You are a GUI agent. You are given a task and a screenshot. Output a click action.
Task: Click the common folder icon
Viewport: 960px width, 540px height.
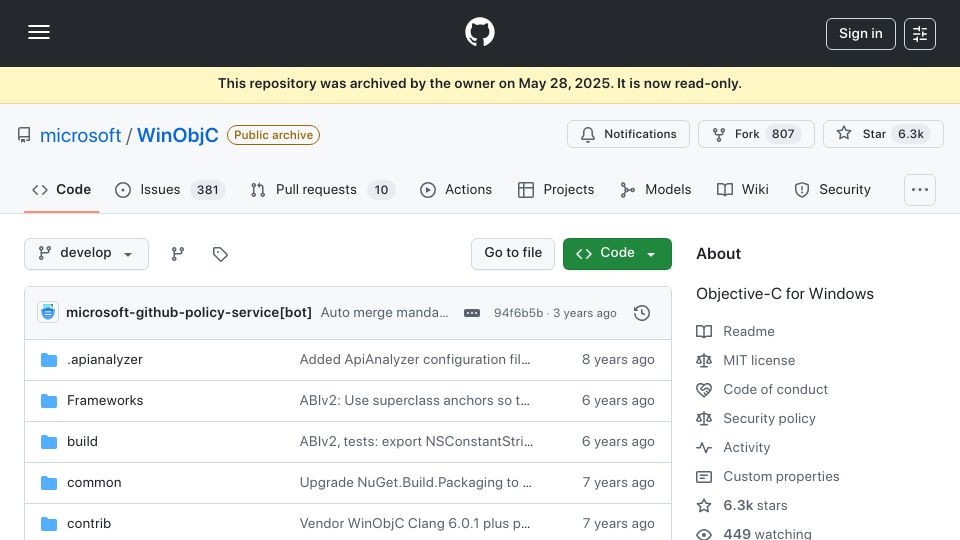[49, 483]
